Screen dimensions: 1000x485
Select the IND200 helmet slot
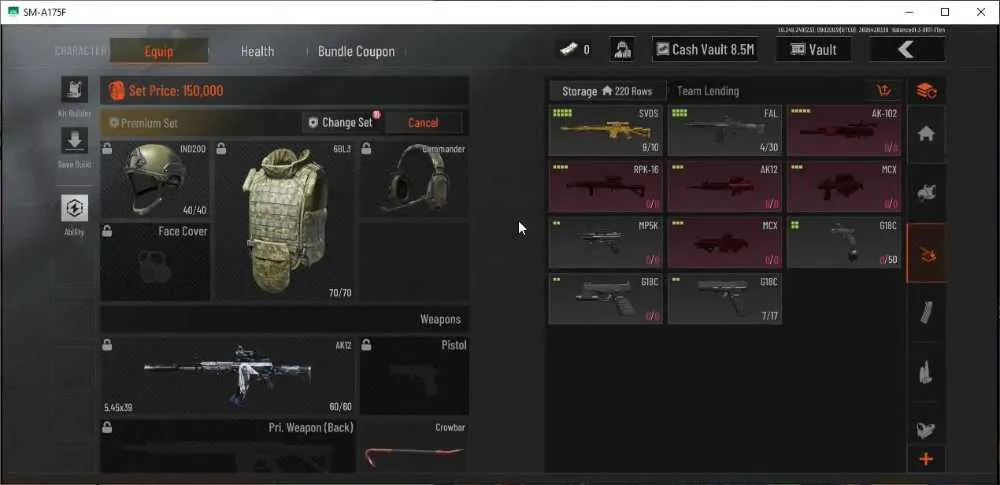[x=155, y=180]
